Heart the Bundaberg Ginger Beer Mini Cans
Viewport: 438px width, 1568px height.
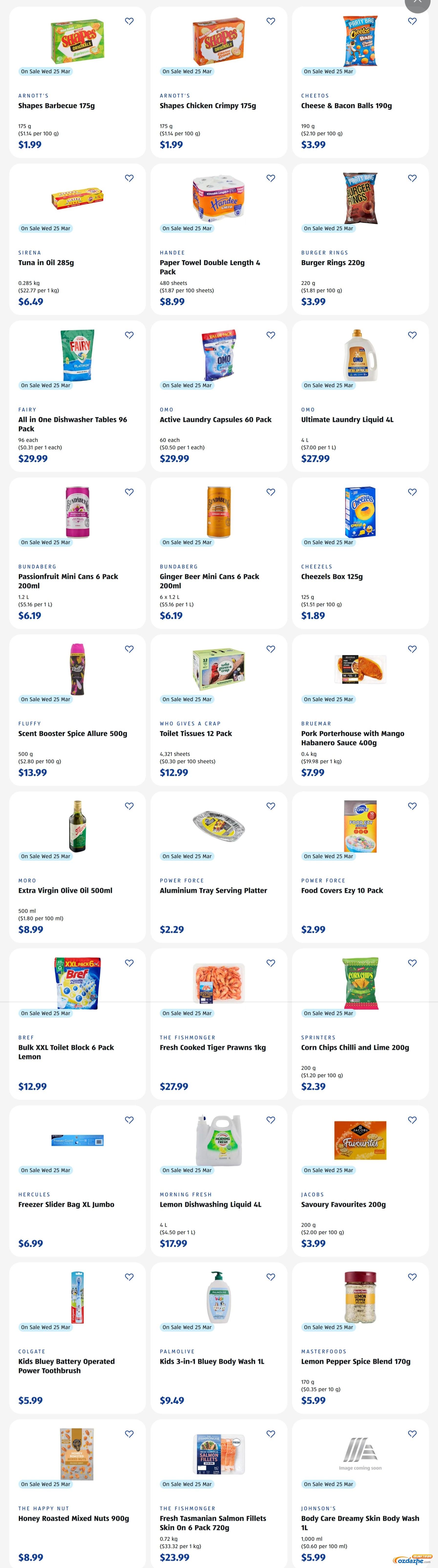pyautogui.click(x=271, y=492)
